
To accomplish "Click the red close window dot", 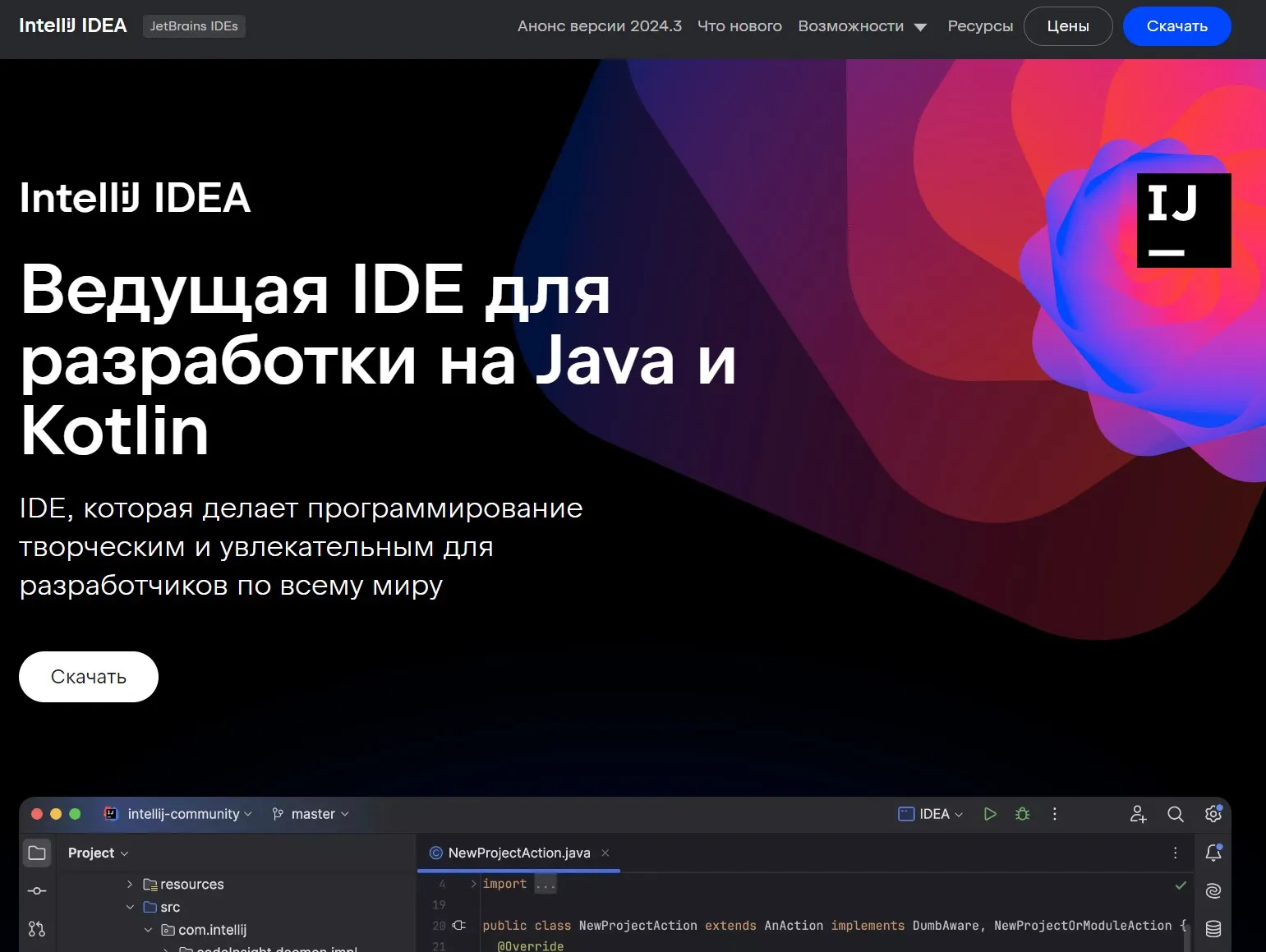I will (37, 814).
